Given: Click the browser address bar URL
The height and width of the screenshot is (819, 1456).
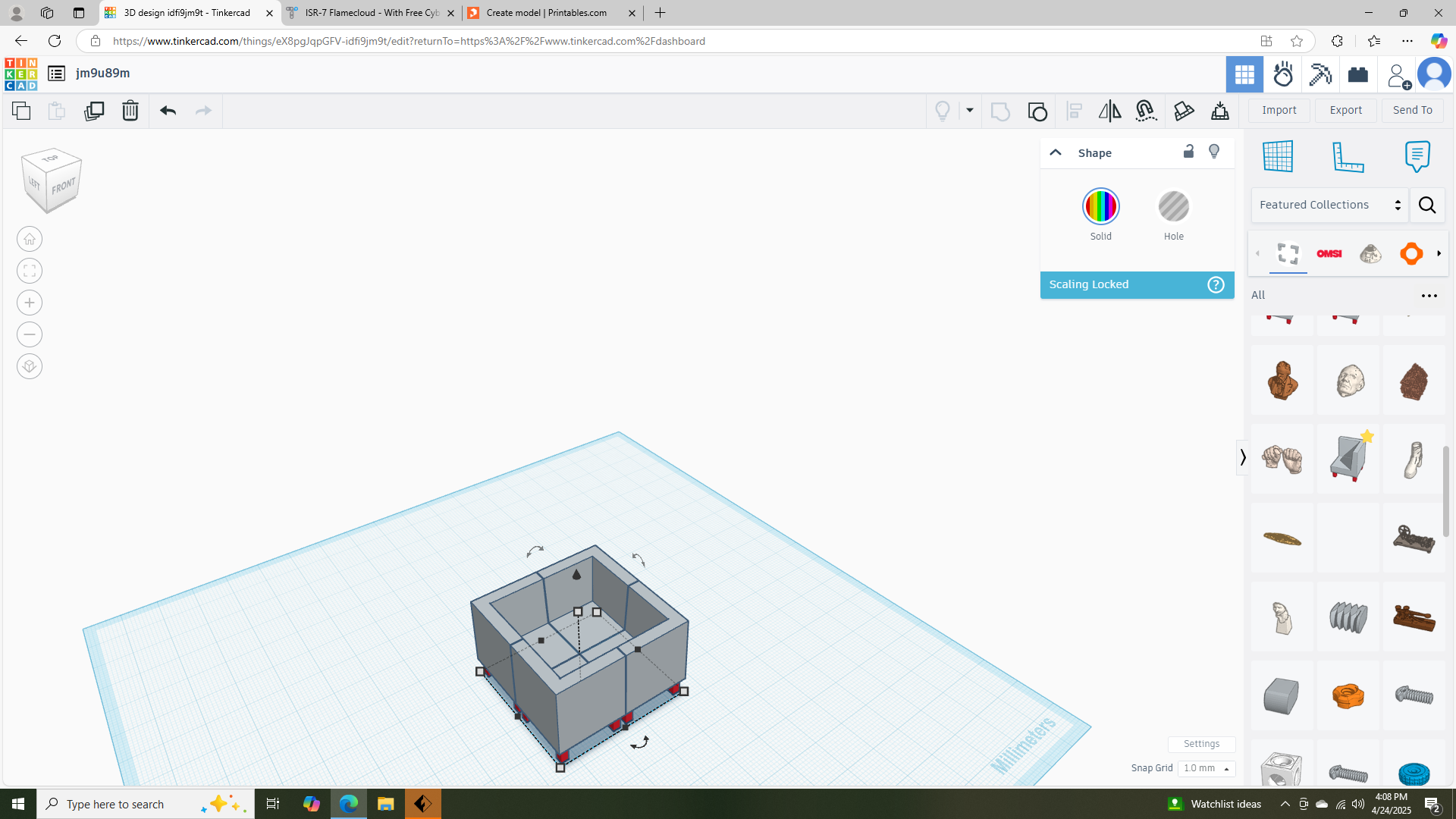Looking at the screenshot, I should click(409, 41).
